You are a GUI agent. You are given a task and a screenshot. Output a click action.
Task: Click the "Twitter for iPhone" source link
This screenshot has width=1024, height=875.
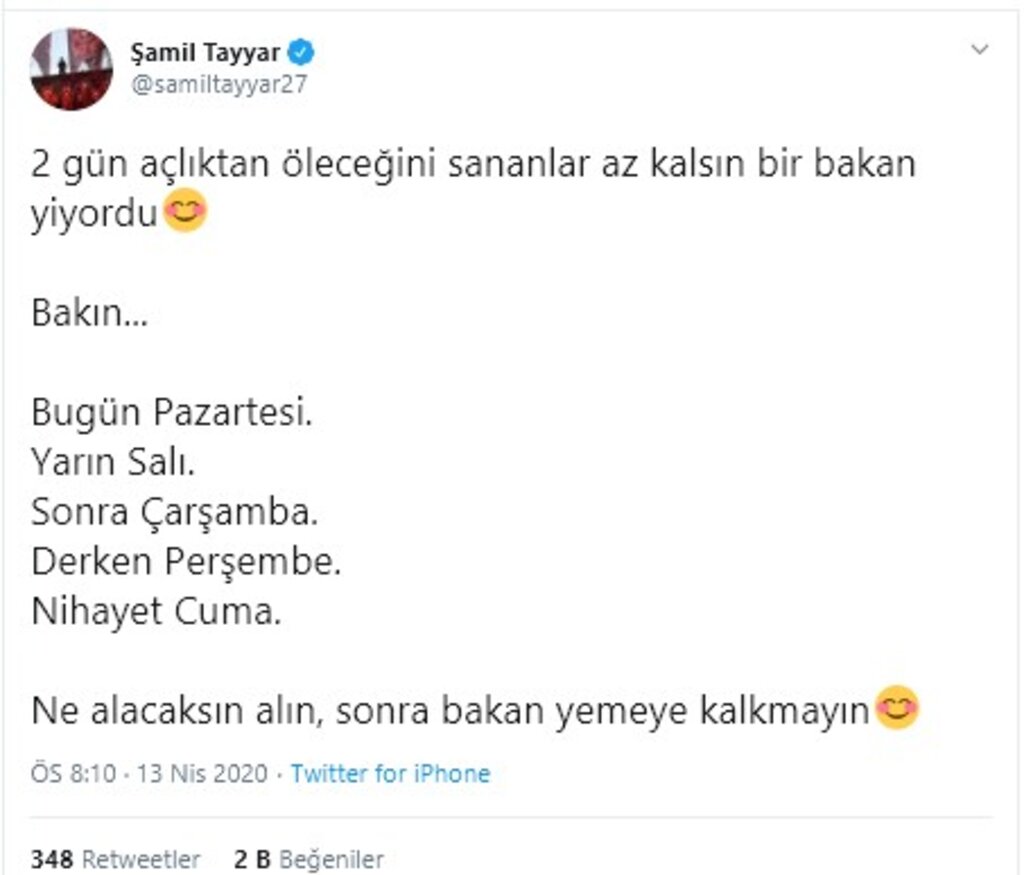coord(390,773)
